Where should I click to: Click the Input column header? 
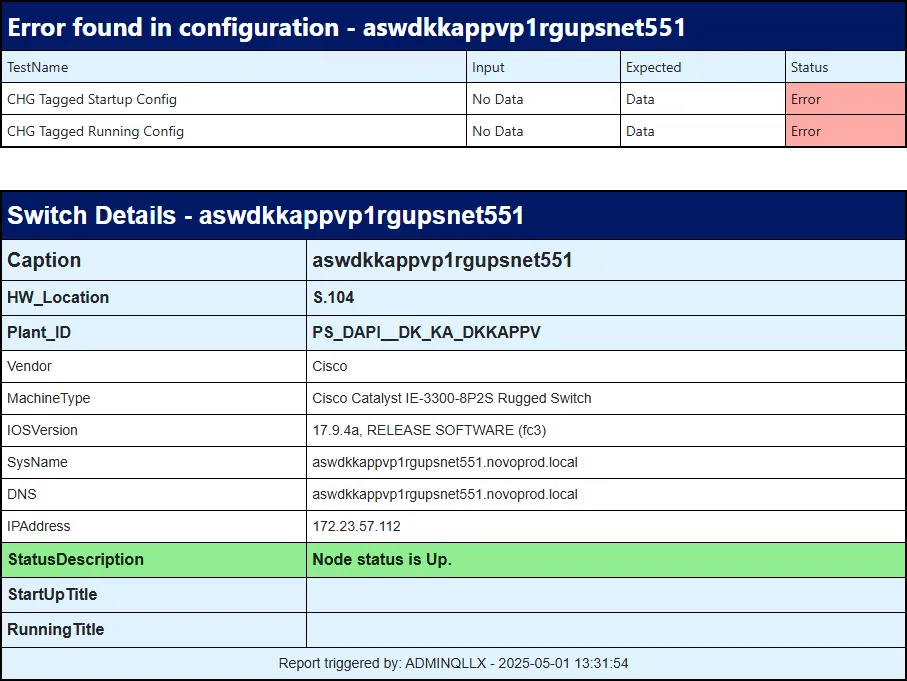pyautogui.click(x=488, y=67)
